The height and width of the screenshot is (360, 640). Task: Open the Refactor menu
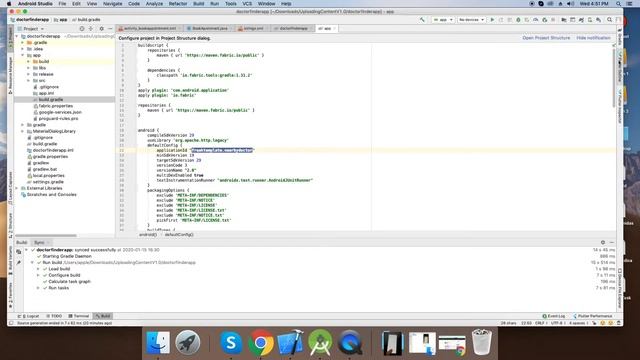178,4
